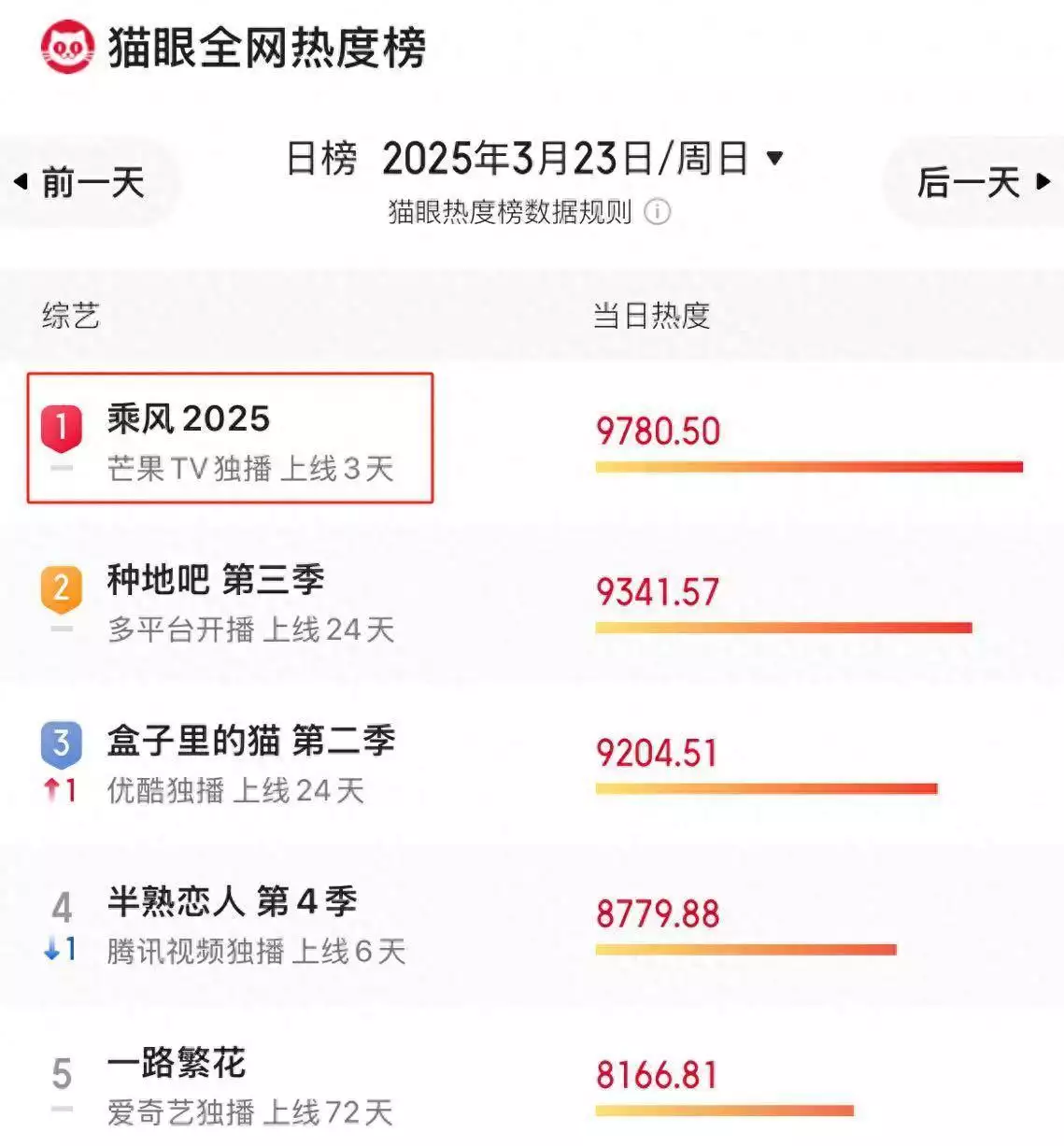Select the 日榜 daily chart tab
1064x1146 pixels.
pos(321,159)
